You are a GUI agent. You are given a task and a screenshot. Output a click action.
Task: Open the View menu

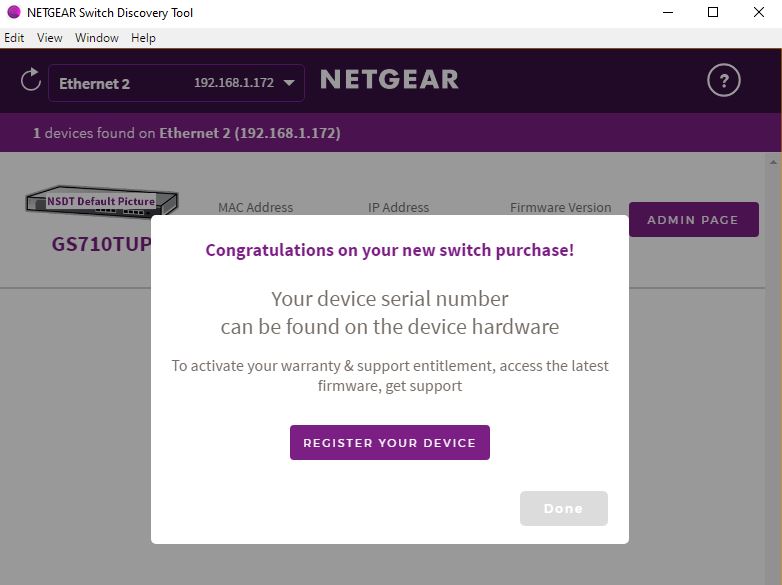[50, 38]
